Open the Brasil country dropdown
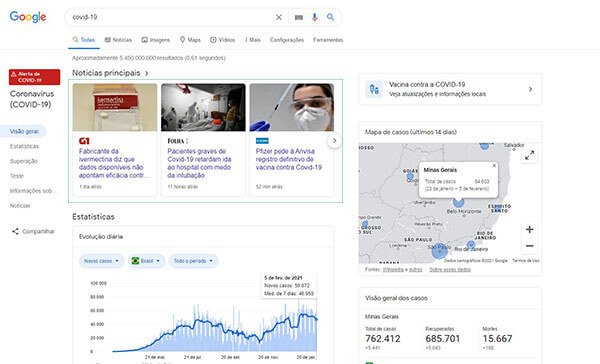The width and height of the screenshot is (600, 364). [x=146, y=261]
